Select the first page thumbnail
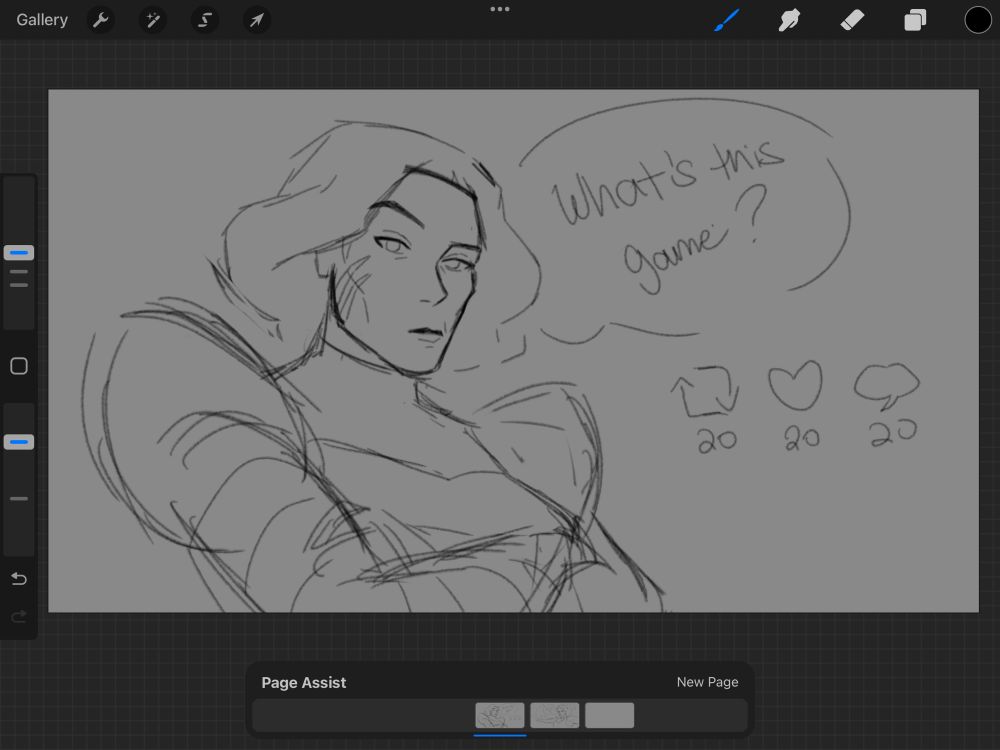1000x750 pixels. 500,715
